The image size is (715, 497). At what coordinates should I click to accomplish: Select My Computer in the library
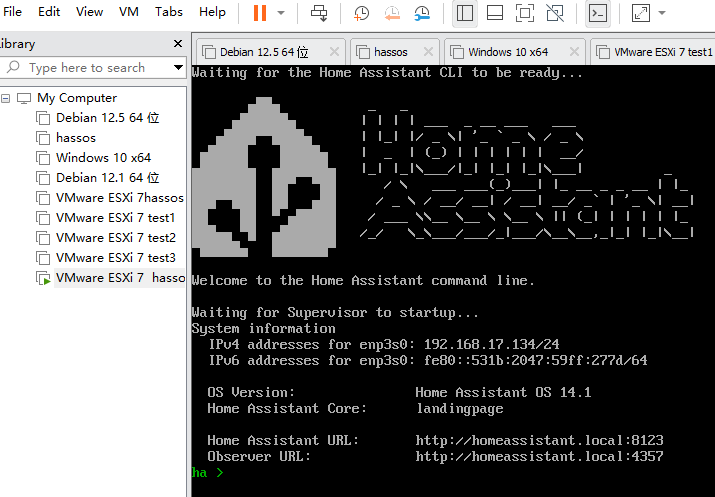[x=77, y=98]
